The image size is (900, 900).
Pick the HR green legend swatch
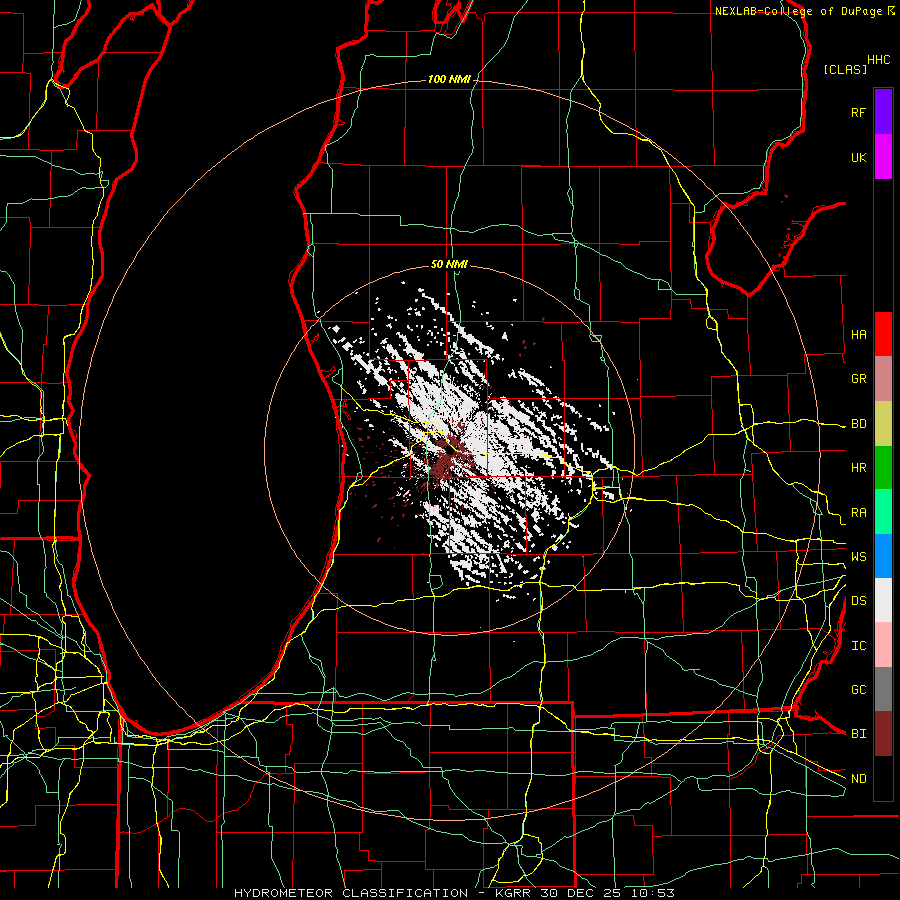pos(883,468)
